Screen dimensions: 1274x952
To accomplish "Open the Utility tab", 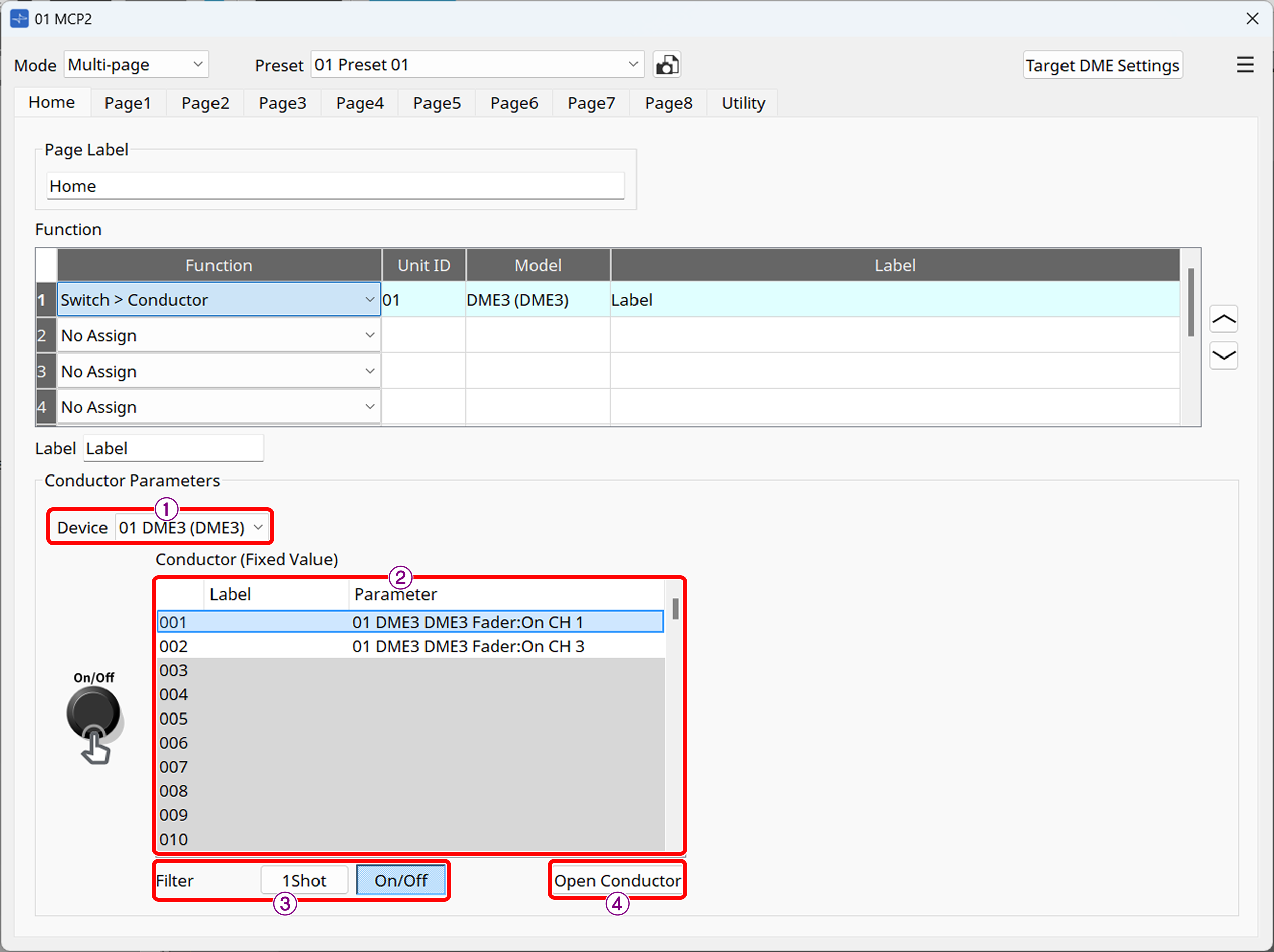I will (743, 103).
